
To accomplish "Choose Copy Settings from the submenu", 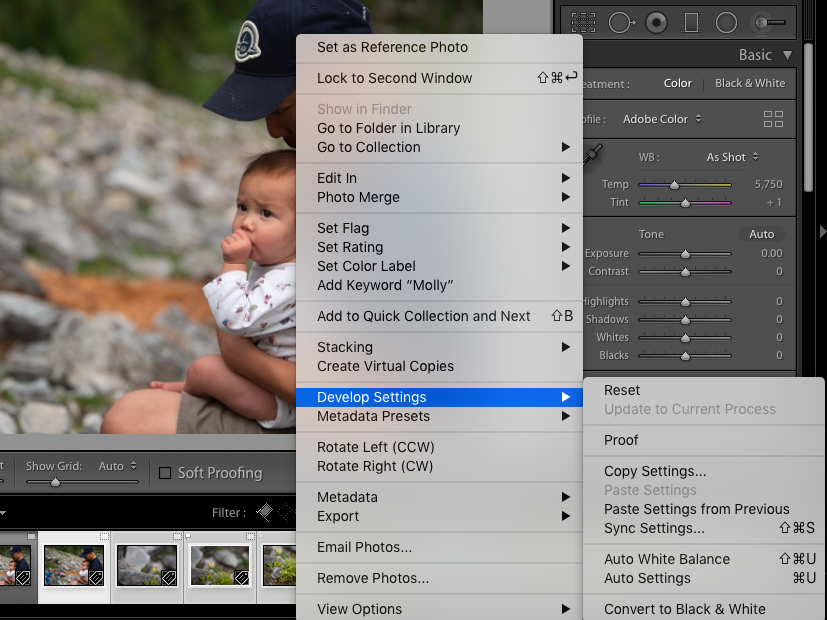I will tap(655, 471).
